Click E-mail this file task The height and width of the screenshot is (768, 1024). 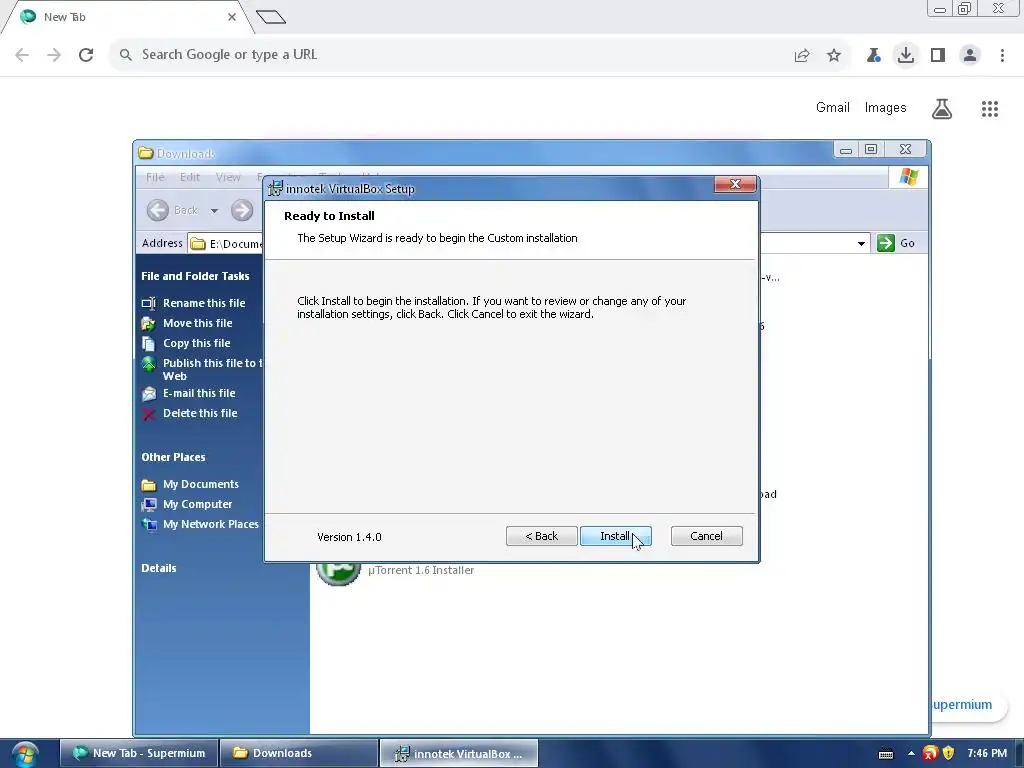tap(199, 393)
